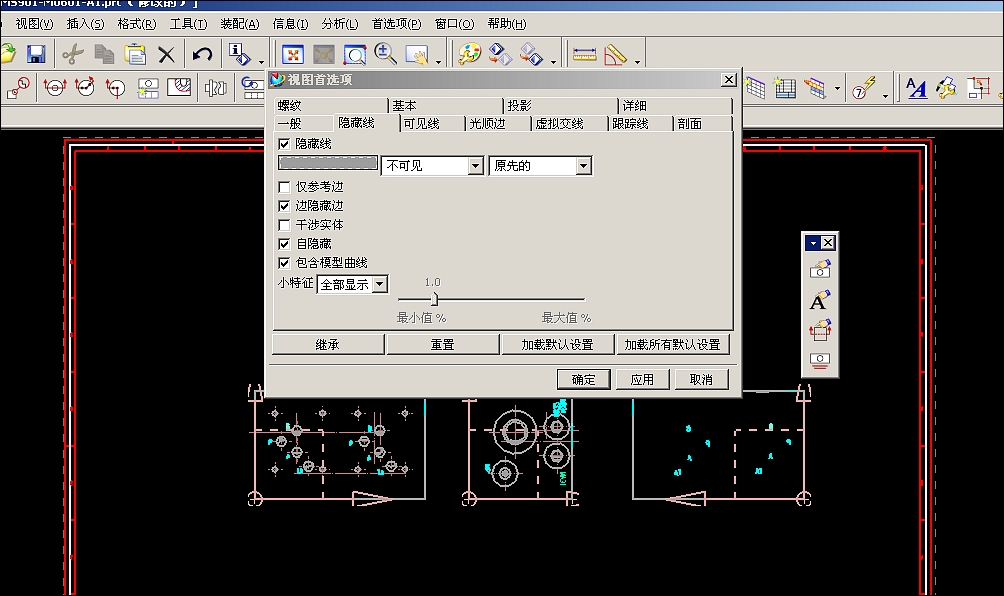Select the Pan hand tool
Screen dimensions: 1004x596
click(417, 54)
